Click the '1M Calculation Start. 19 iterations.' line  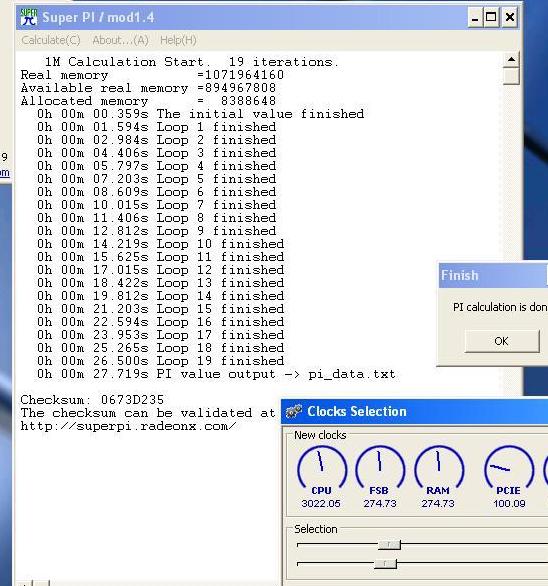tap(192, 62)
